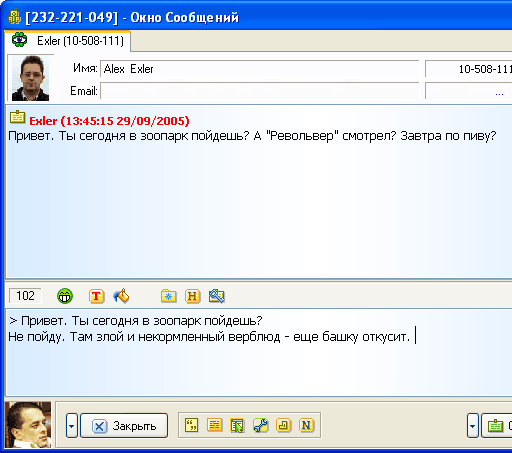Click the key encryption icon in message toolbar
Image resolution: width=512 pixels, height=453 pixels.
[217, 296]
